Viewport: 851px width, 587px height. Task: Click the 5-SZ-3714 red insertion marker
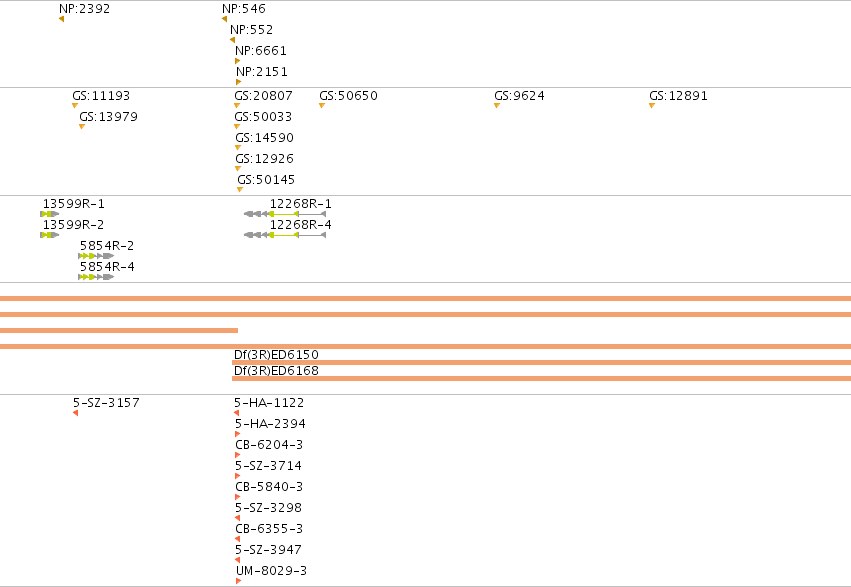[x=238, y=476]
